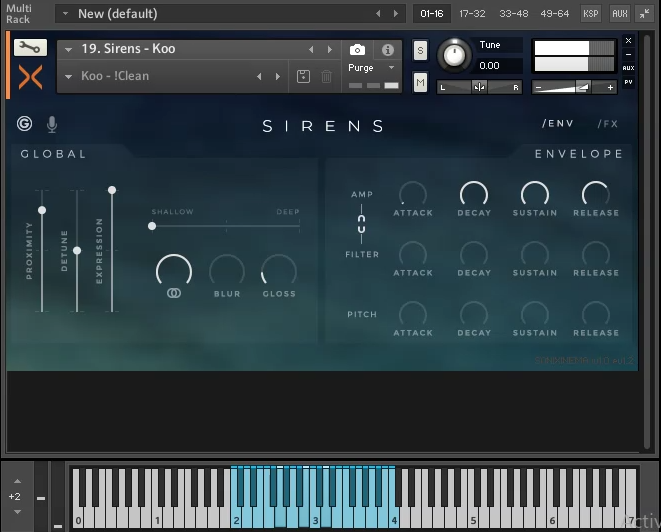Click the Tune knob

point(454,55)
